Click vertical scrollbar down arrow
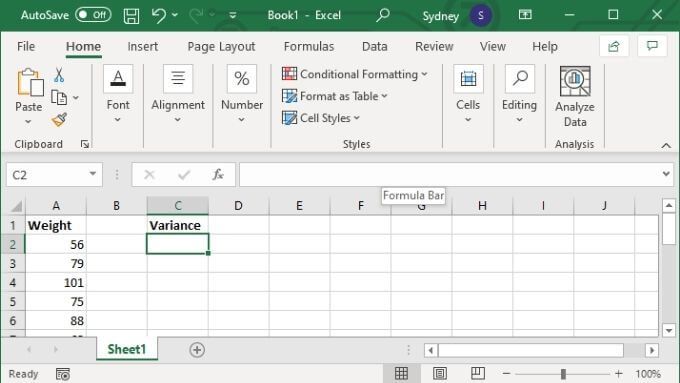Viewport: 680px width, 383px height. point(668,331)
